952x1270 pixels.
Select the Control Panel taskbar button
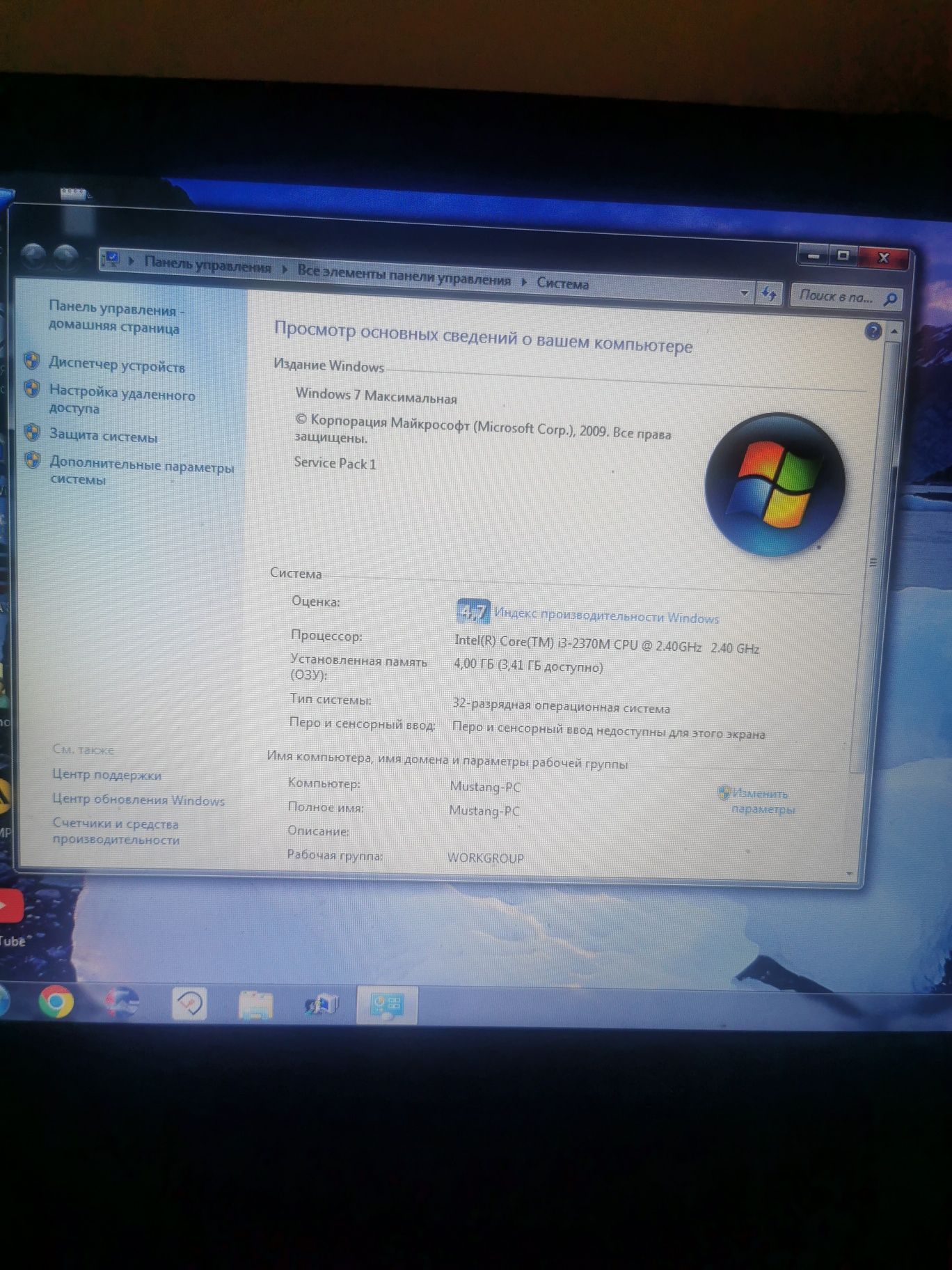pos(387,1005)
